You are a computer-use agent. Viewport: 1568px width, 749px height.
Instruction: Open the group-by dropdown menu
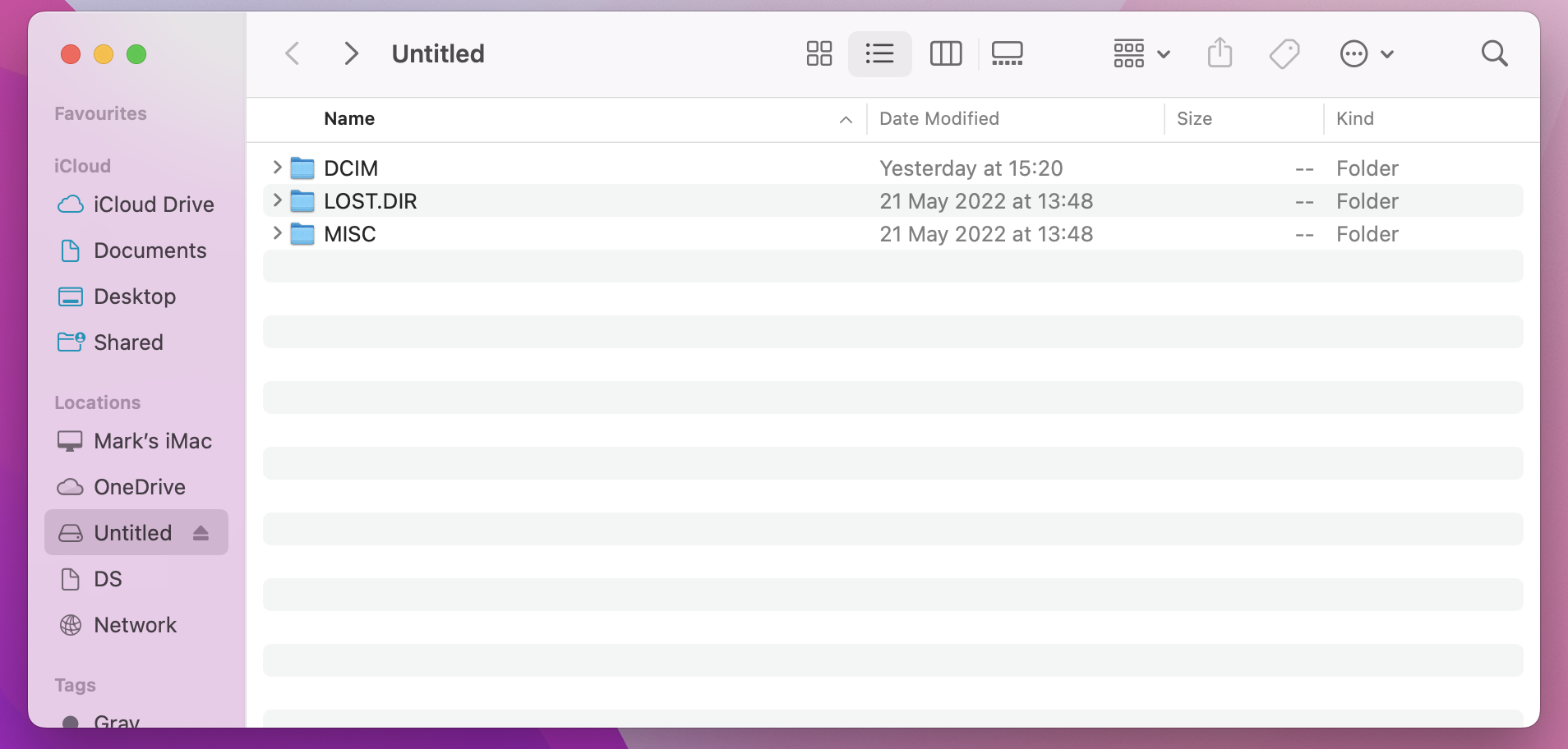click(x=1141, y=54)
